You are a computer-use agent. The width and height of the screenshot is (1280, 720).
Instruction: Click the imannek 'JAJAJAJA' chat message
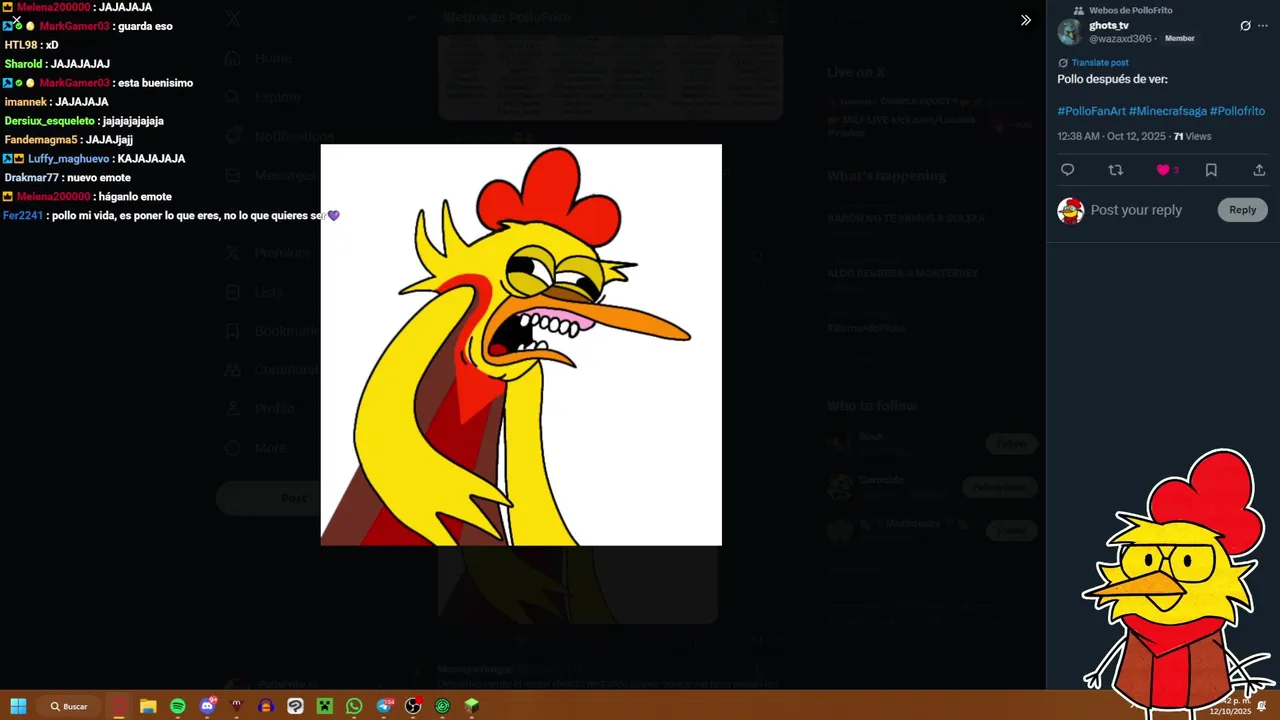tap(56, 102)
